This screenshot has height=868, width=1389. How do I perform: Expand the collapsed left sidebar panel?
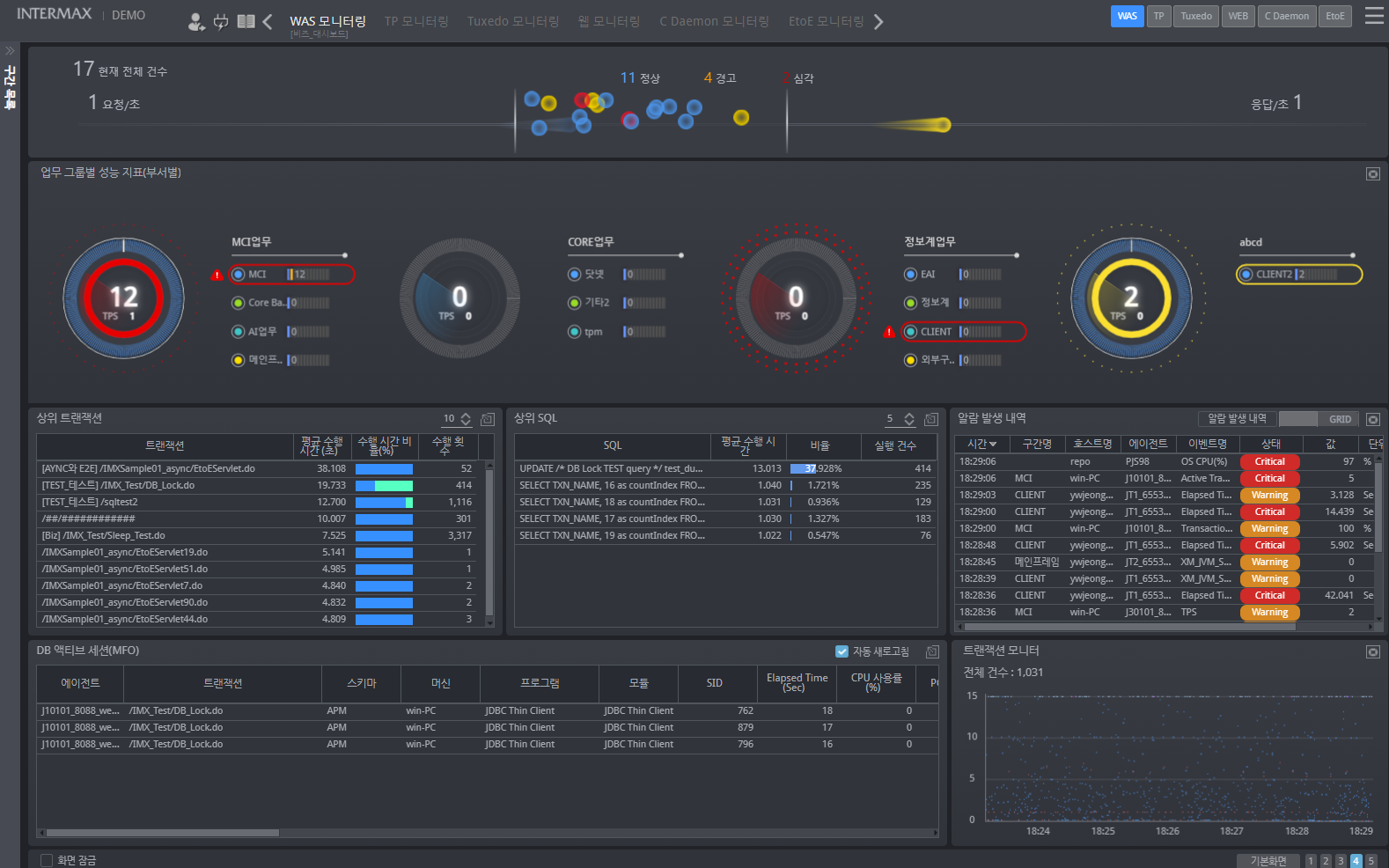click(10, 50)
